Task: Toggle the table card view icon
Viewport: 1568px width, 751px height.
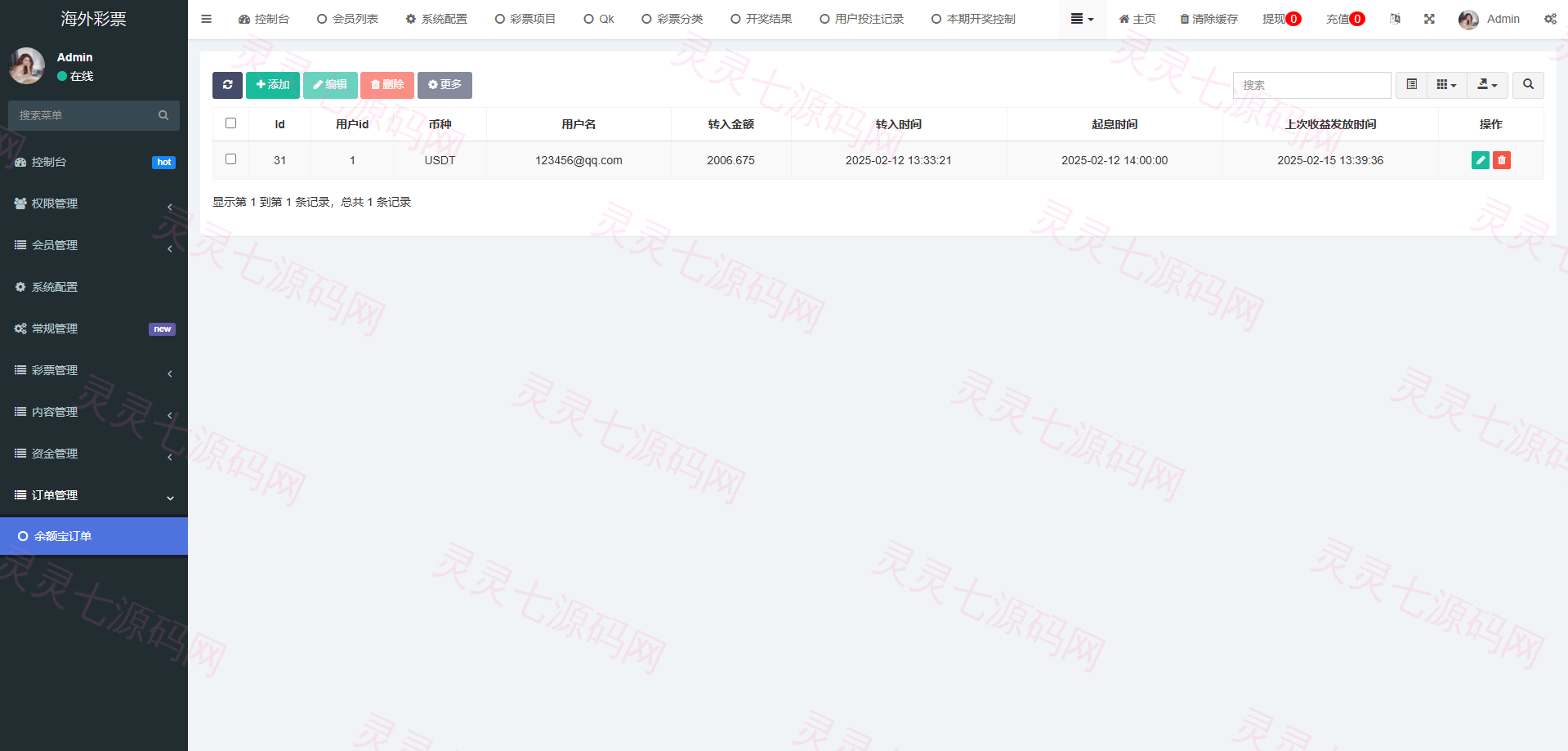Action: click(1411, 85)
